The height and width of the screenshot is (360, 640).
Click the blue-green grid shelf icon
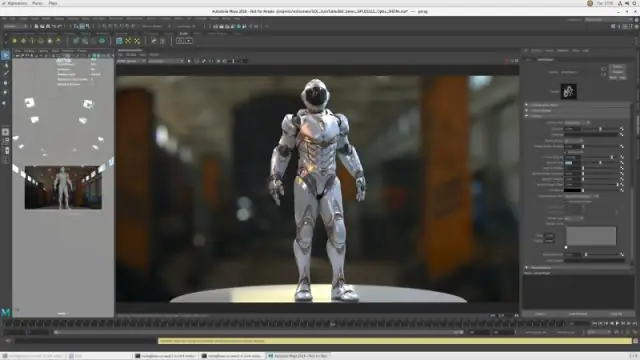pyautogui.click(x=119, y=41)
